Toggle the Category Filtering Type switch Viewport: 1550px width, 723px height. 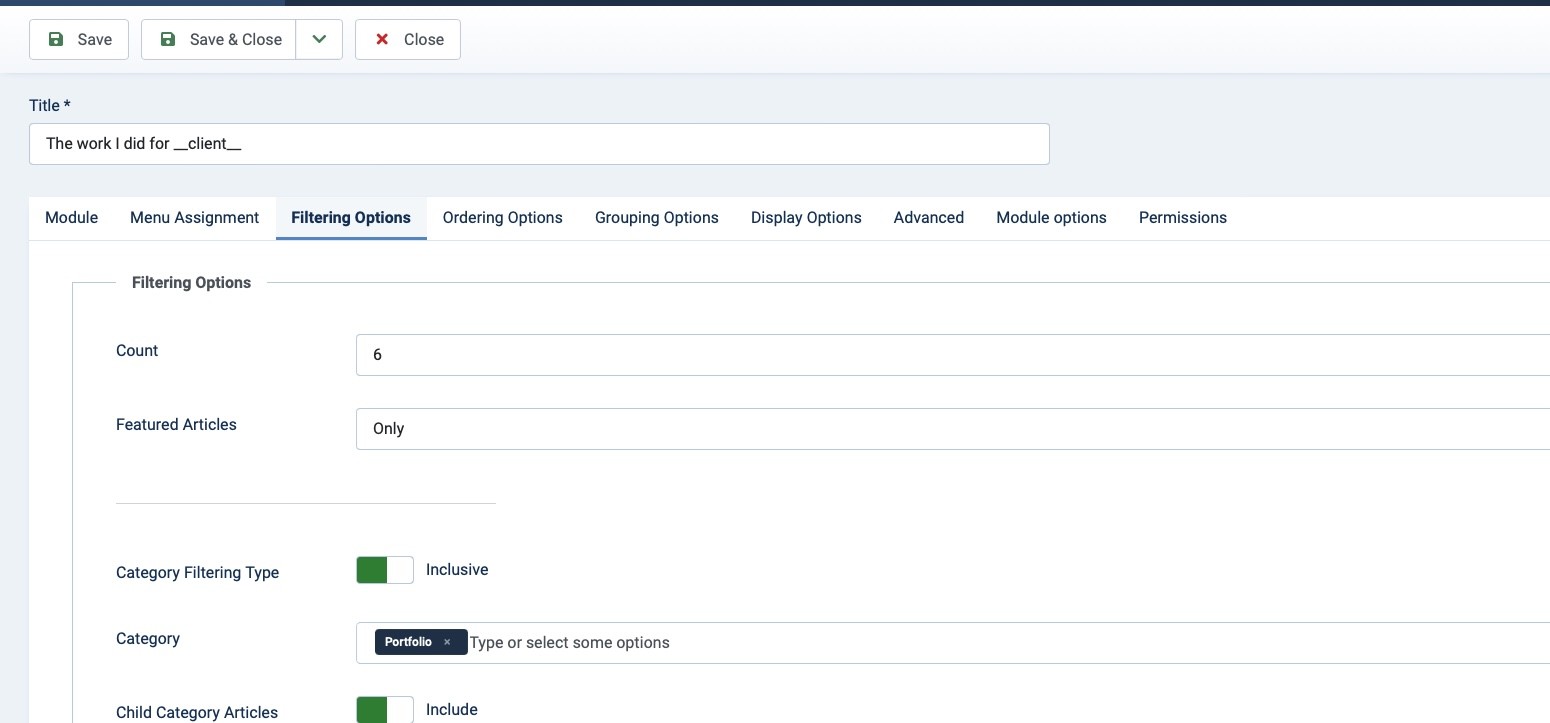pyautogui.click(x=385, y=570)
